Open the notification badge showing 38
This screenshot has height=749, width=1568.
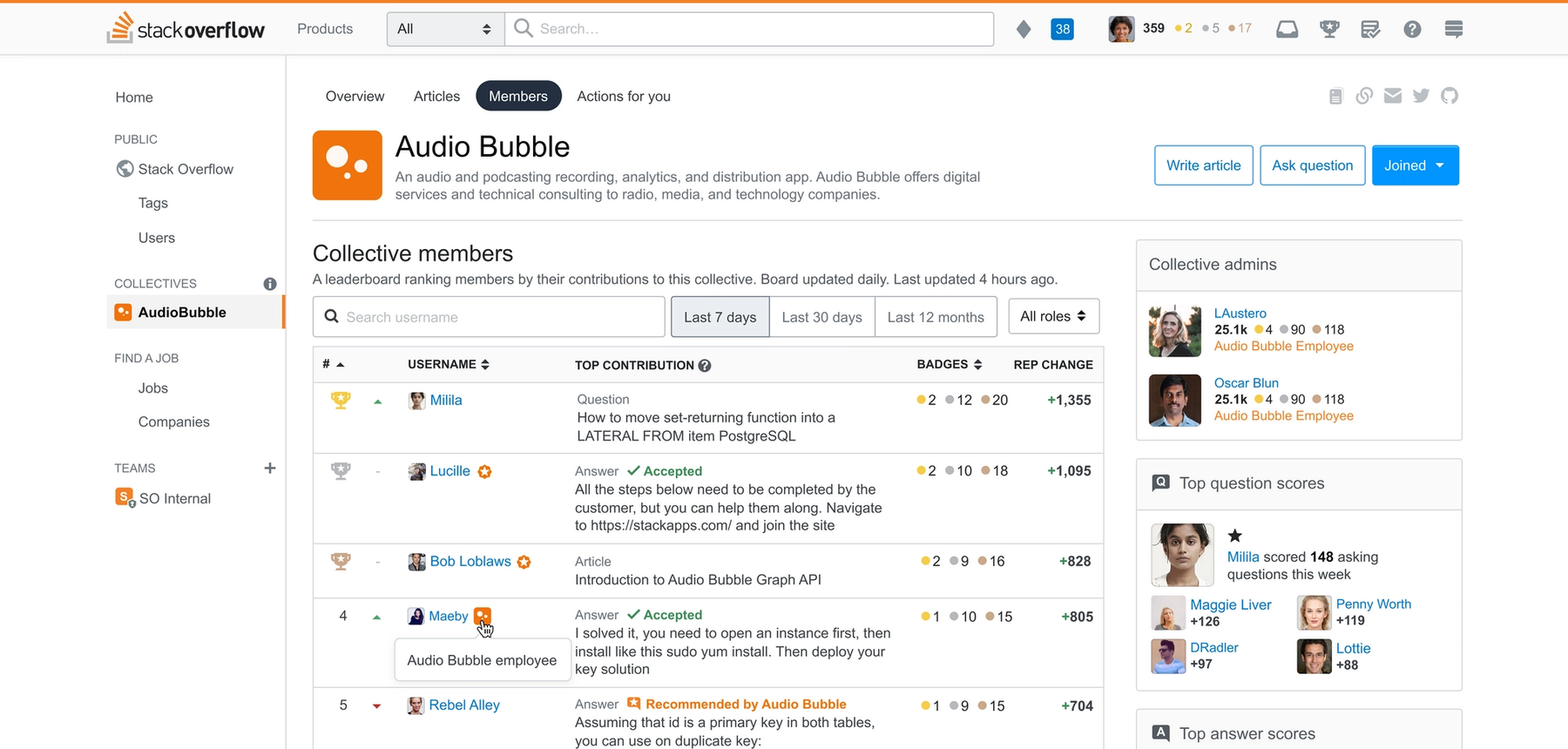point(1062,29)
